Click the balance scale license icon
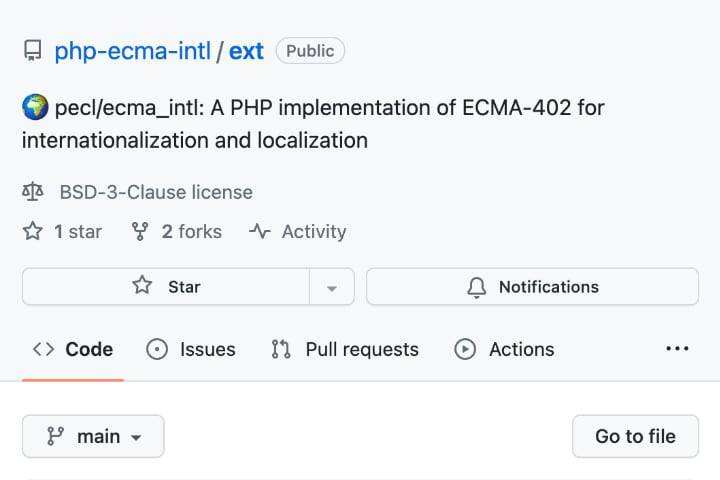 coord(33,192)
